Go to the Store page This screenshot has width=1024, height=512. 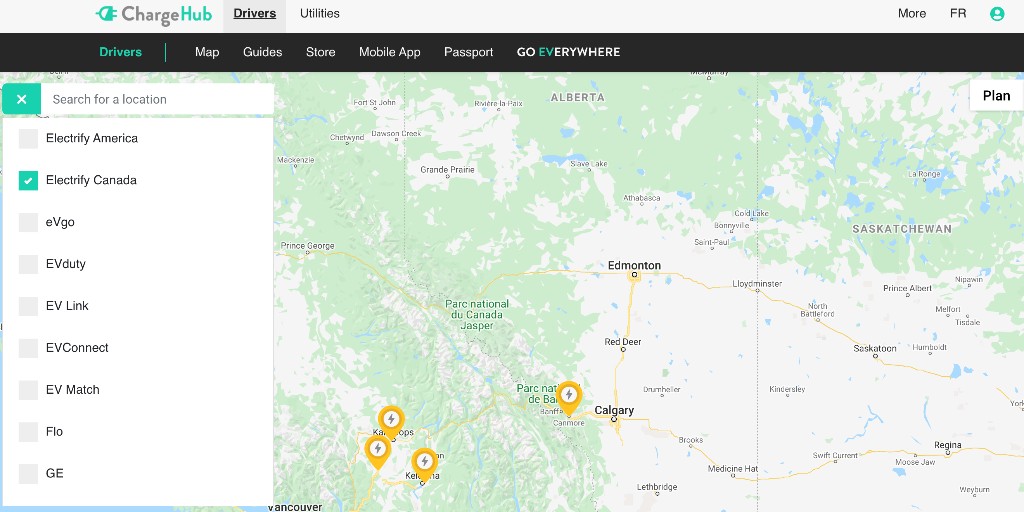click(x=321, y=52)
